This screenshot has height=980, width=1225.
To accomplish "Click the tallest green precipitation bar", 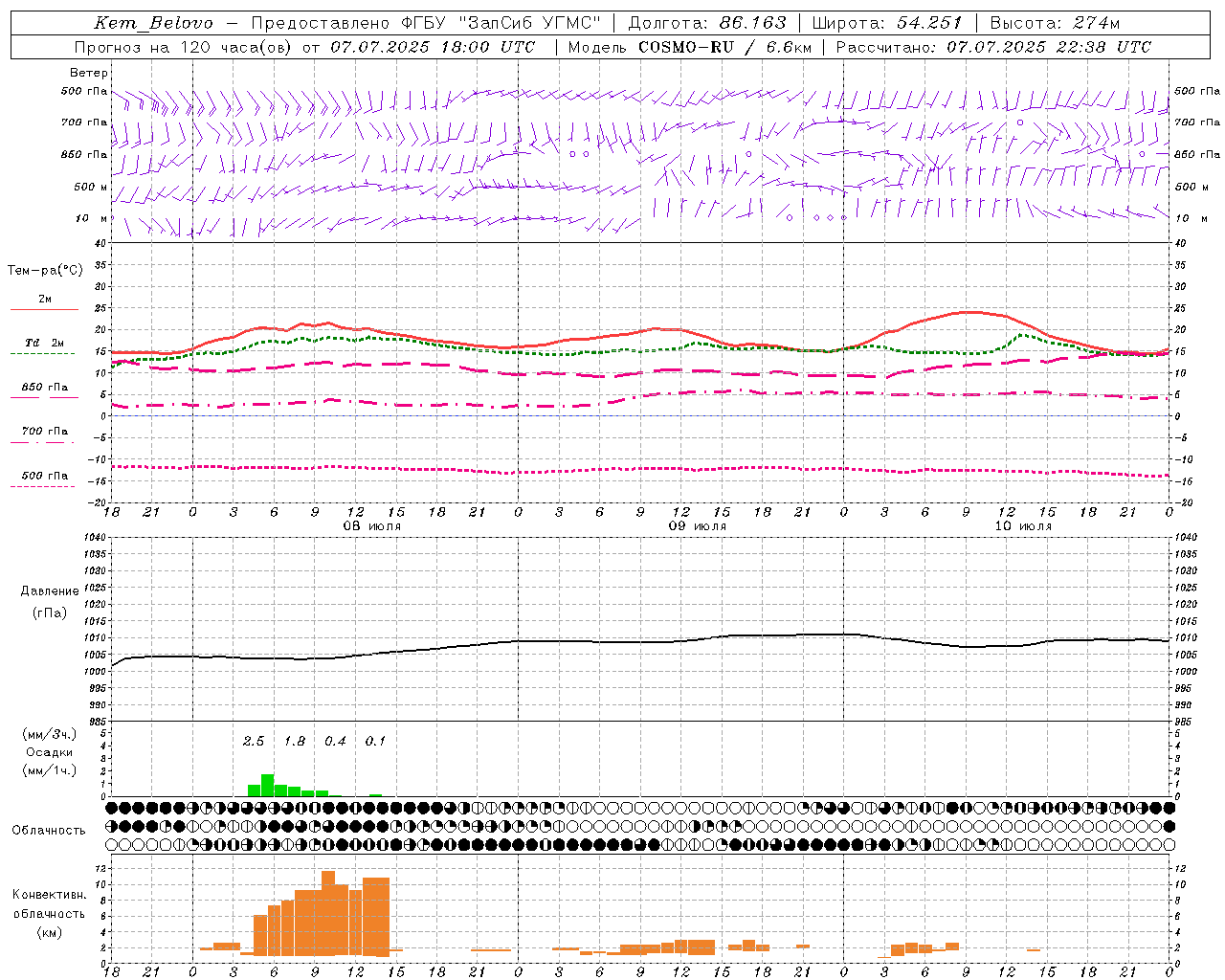I will coord(268,785).
